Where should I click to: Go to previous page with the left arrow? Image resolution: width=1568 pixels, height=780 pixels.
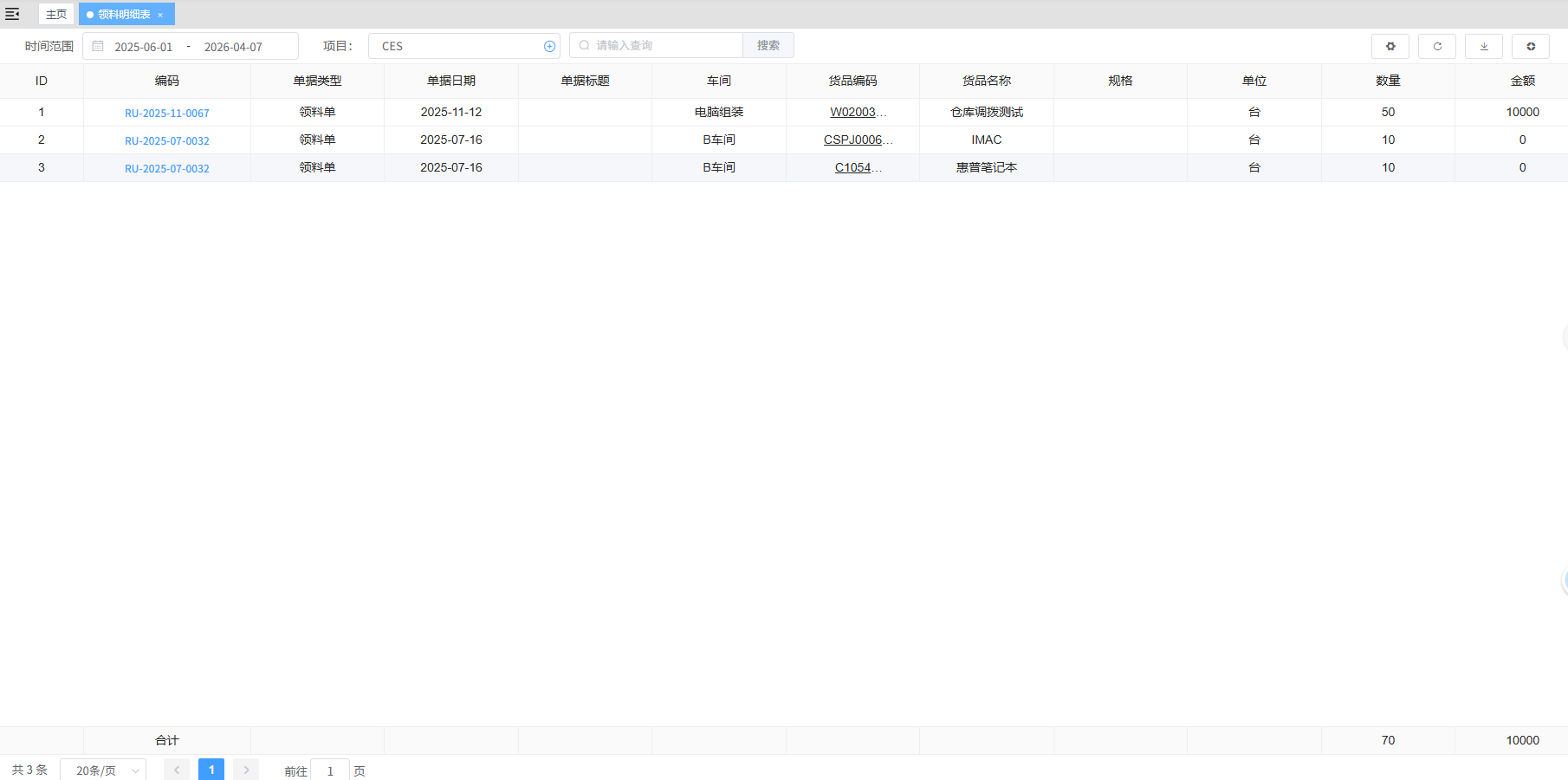[x=177, y=770]
